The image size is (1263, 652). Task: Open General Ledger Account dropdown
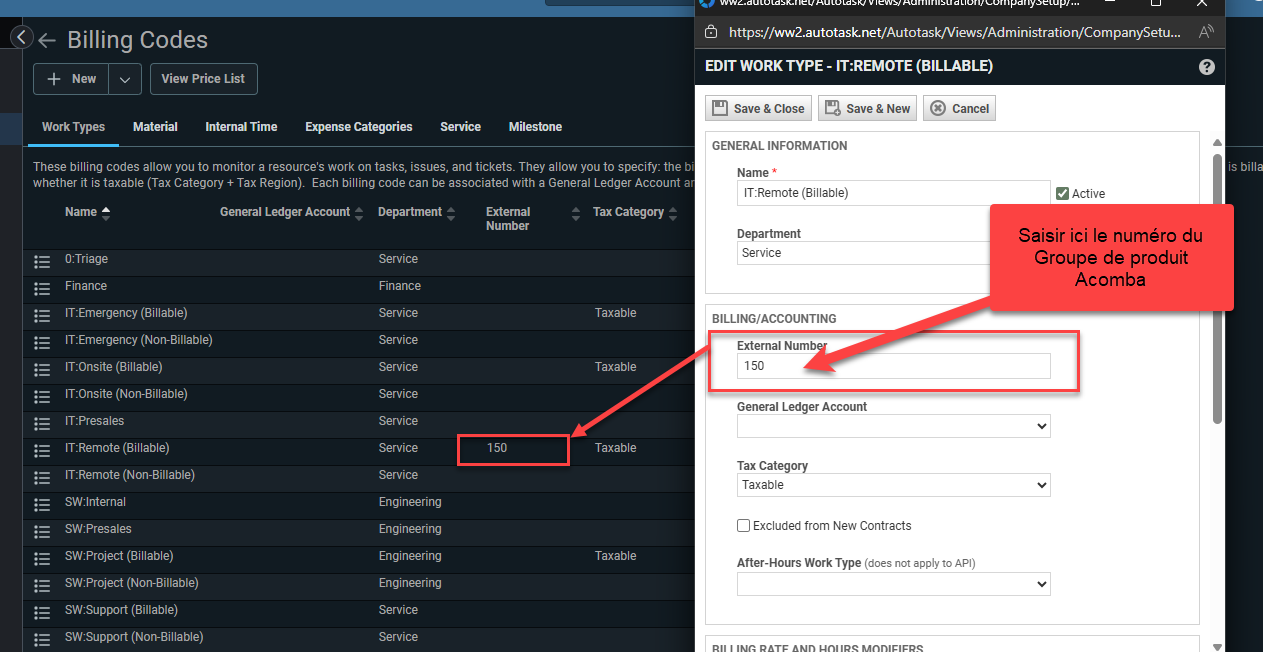pos(893,426)
